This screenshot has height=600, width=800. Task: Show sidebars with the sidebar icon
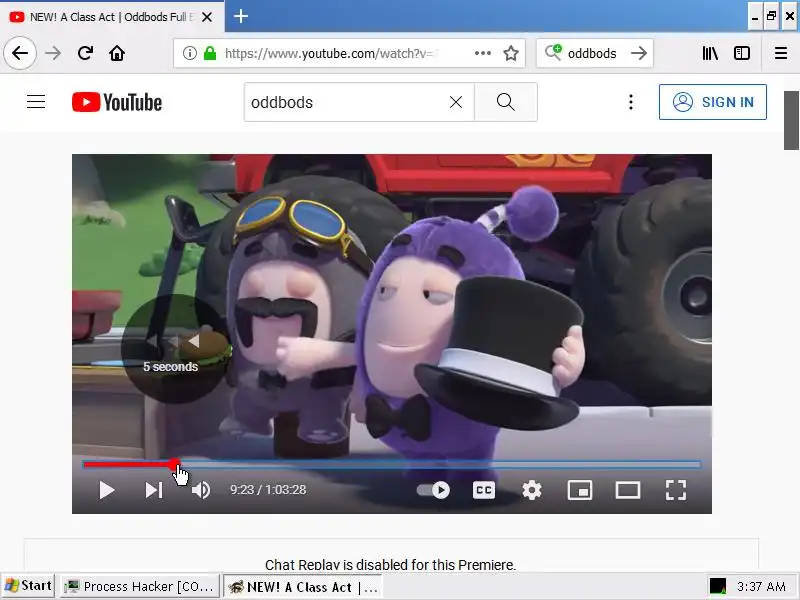pos(742,53)
